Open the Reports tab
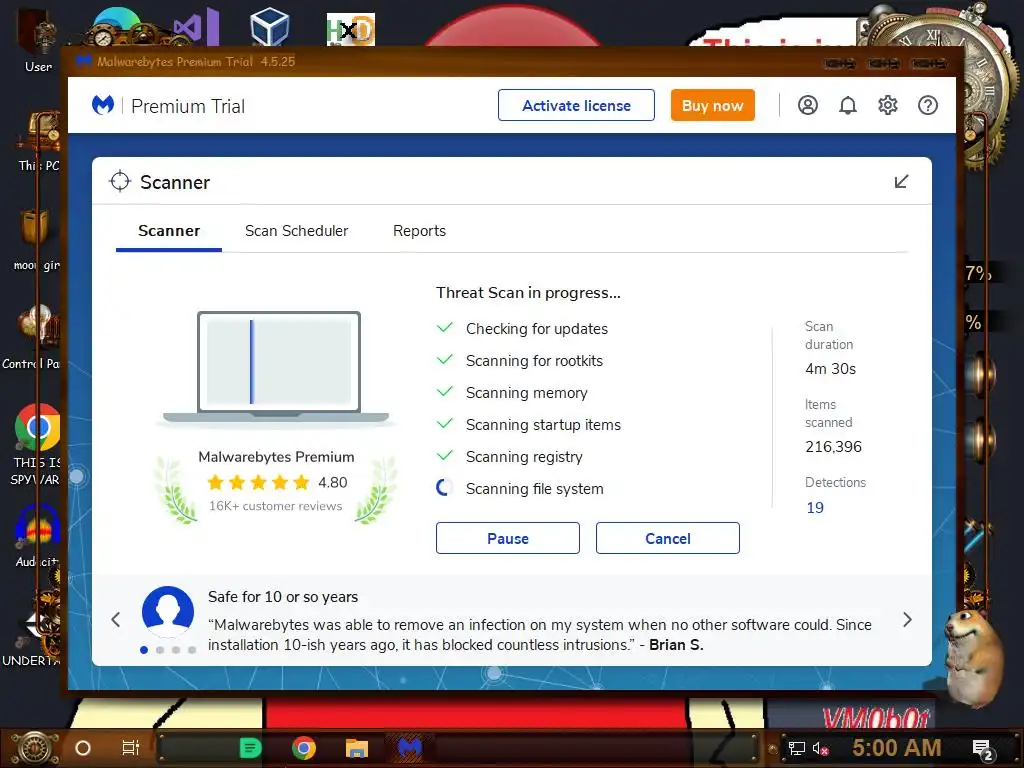The height and width of the screenshot is (768, 1024). click(419, 231)
